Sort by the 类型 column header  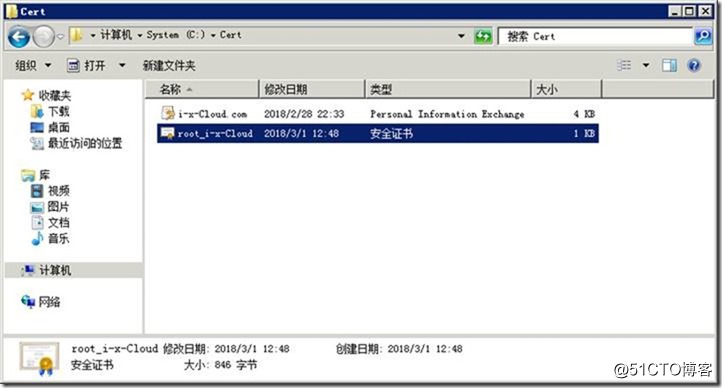(448, 89)
